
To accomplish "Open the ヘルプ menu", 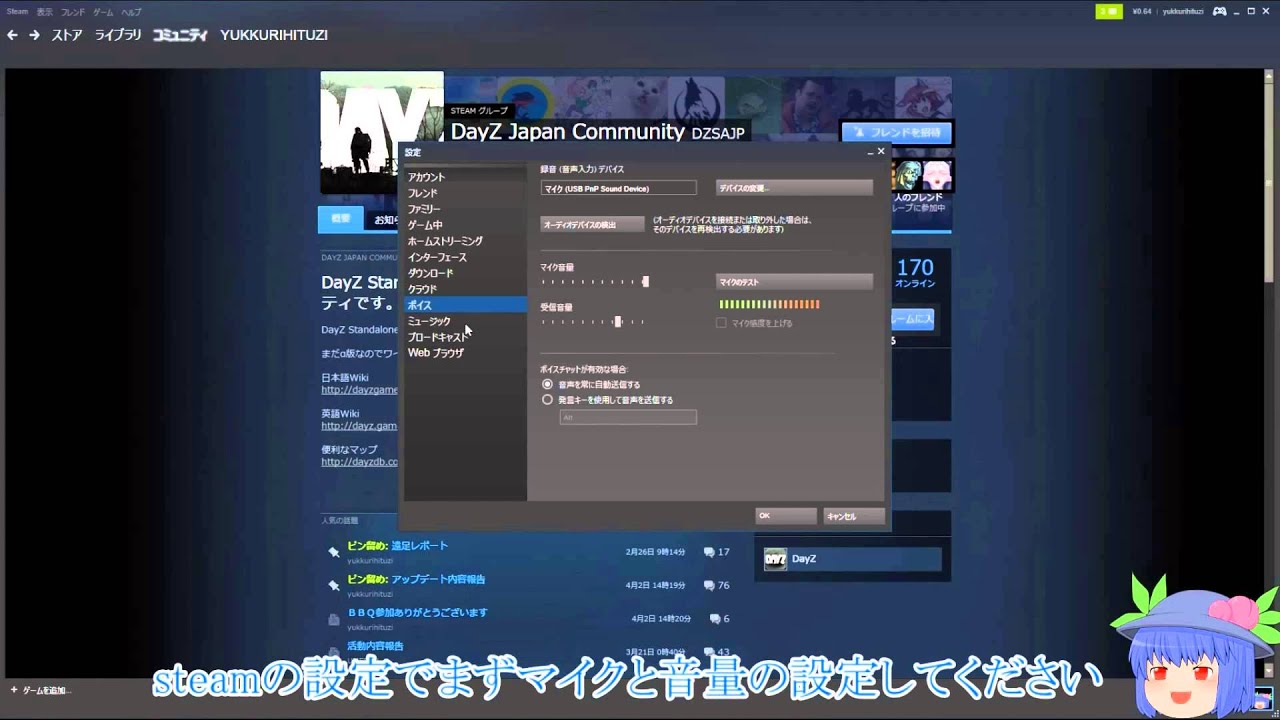I will (131, 12).
